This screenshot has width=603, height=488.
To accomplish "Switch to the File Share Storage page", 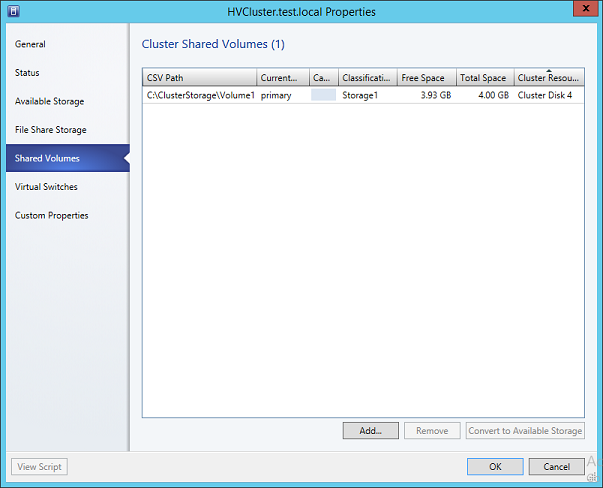I will coord(50,130).
